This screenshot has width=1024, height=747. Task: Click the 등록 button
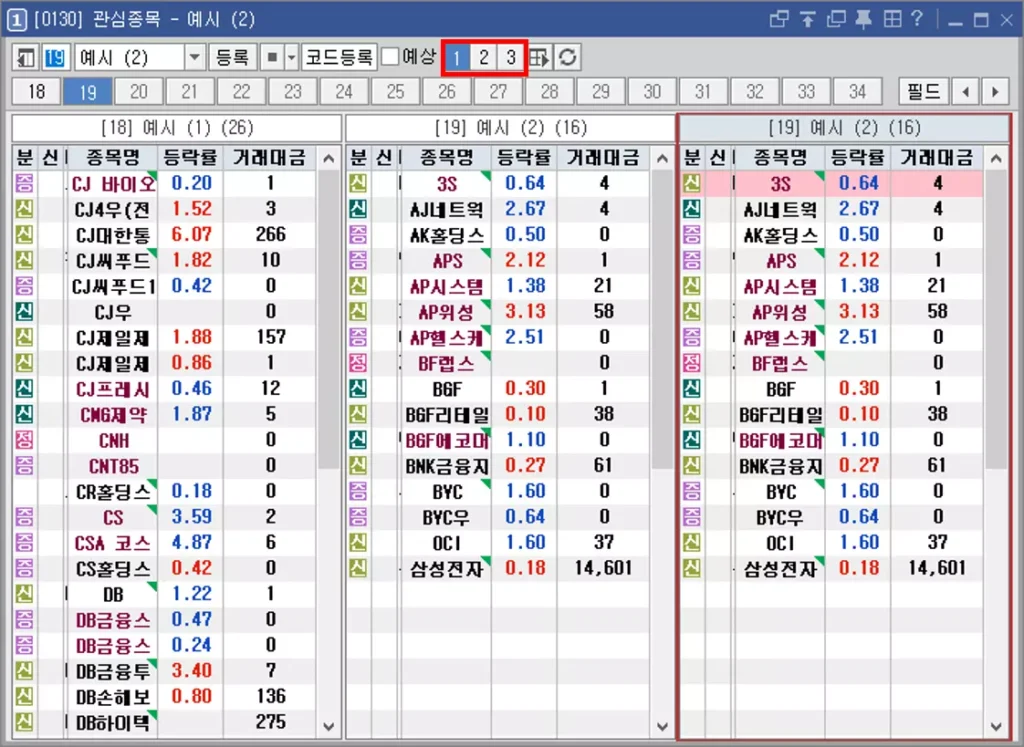click(232, 57)
